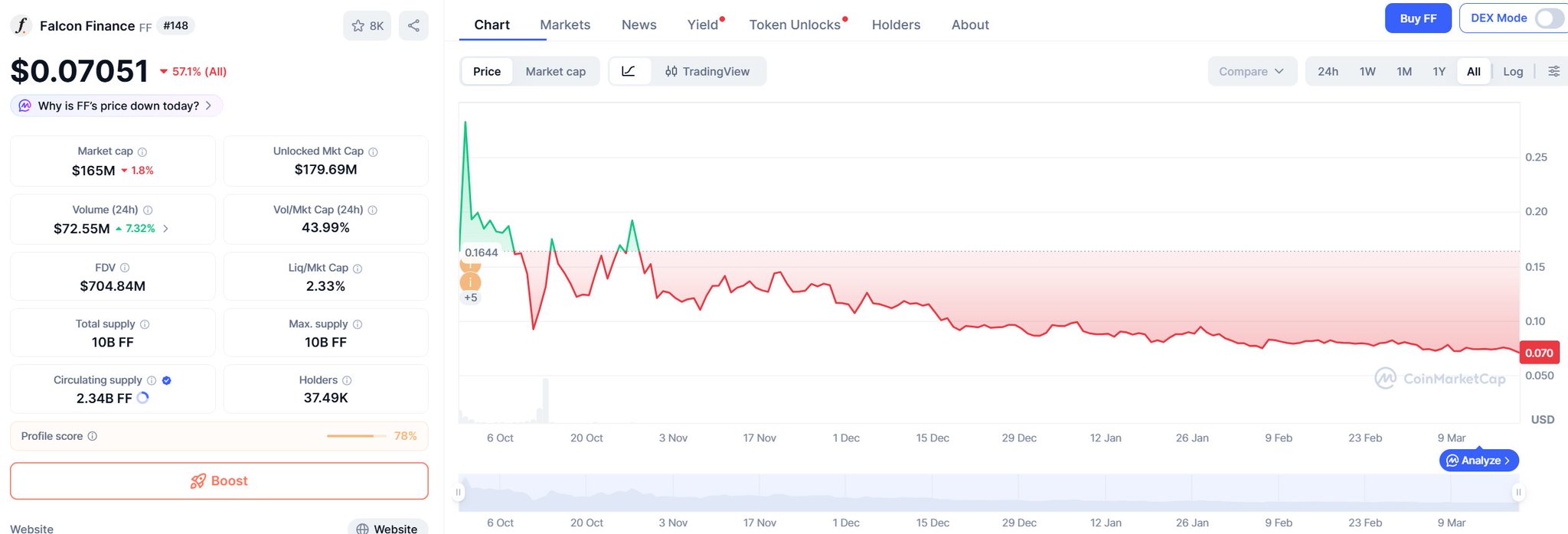Click the chart navigator overview strip
This screenshot has width=1568, height=534.
pyautogui.click(x=988, y=493)
